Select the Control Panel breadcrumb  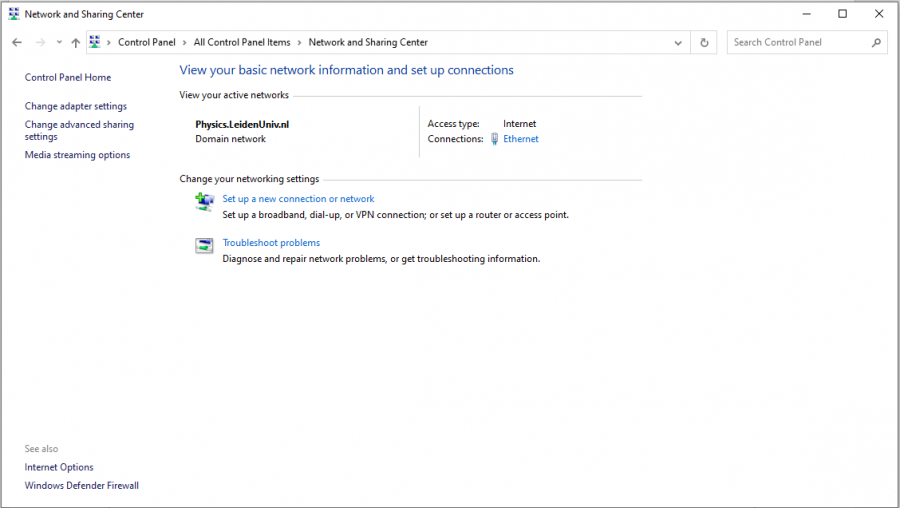pos(146,43)
